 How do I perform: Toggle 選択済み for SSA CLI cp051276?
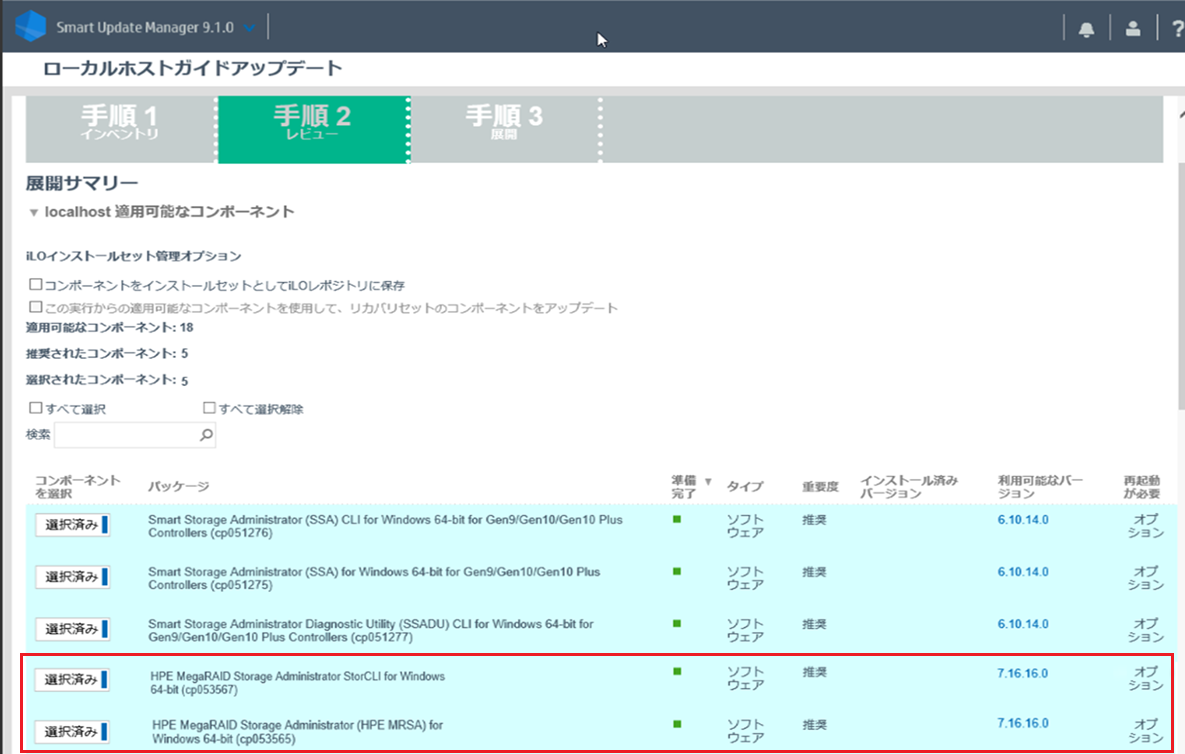point(73,524)
